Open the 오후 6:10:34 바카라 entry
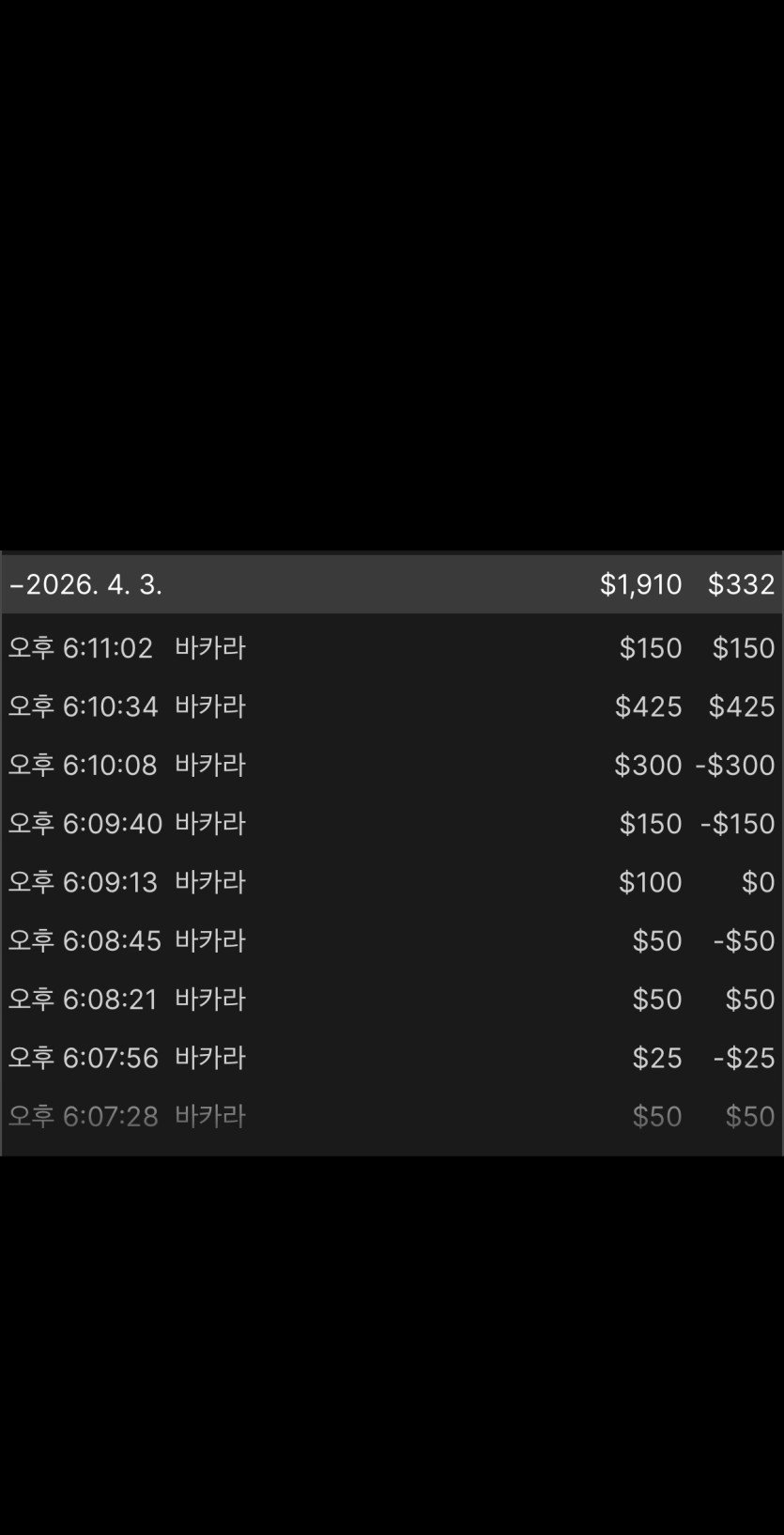The width and height of the screenshot is (784, 1535). [x=127, y=706]
